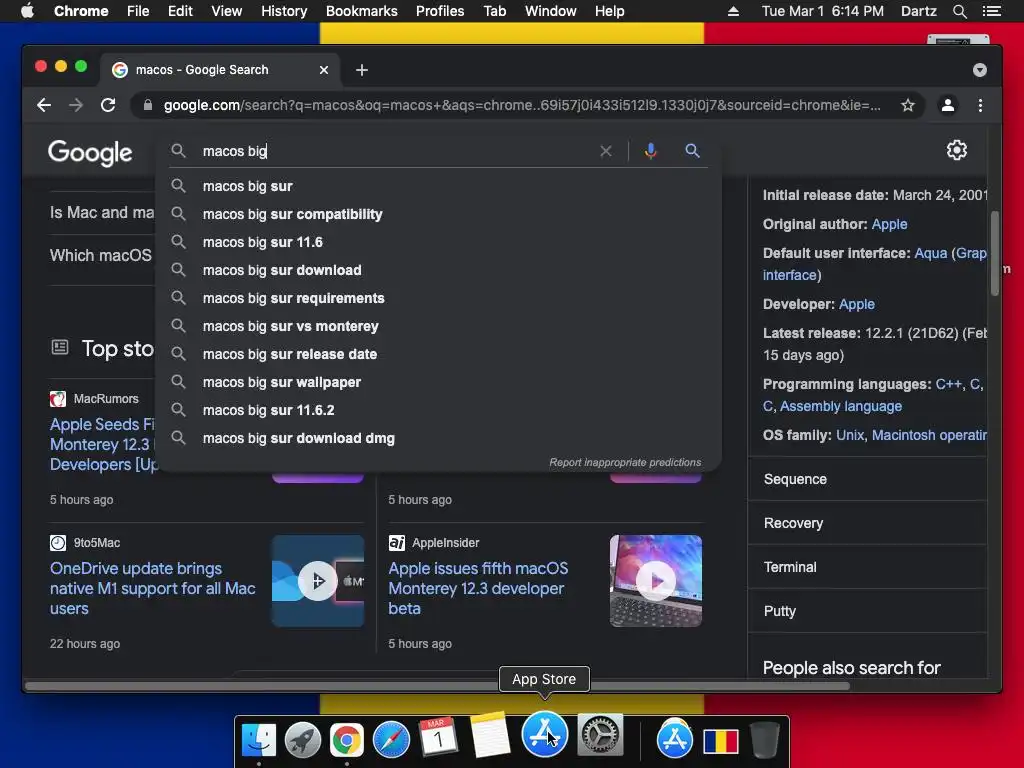
Task: Expand the 'Sequence' row
Action: point(868,479)
